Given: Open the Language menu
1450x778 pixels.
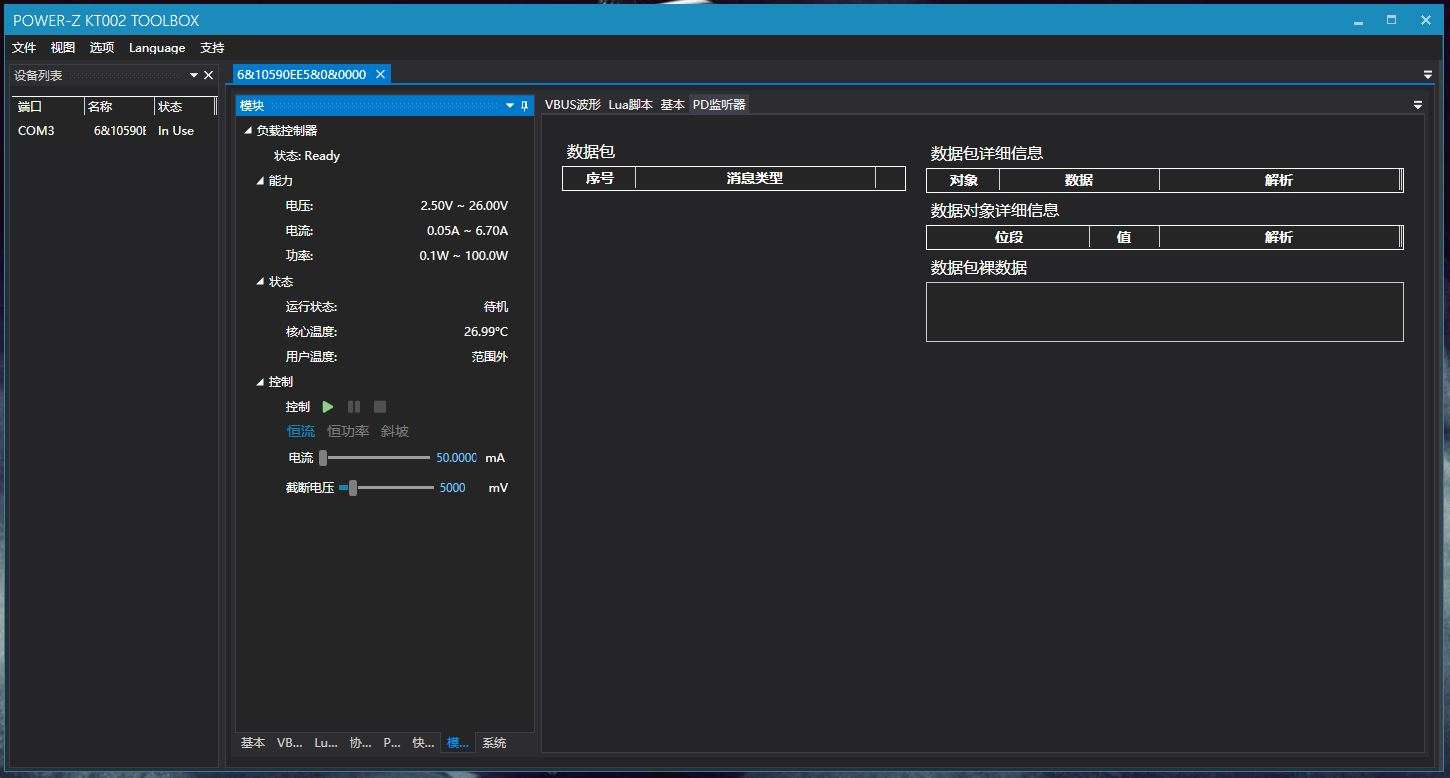Looking at the screenshot, I should click(157, 48).
